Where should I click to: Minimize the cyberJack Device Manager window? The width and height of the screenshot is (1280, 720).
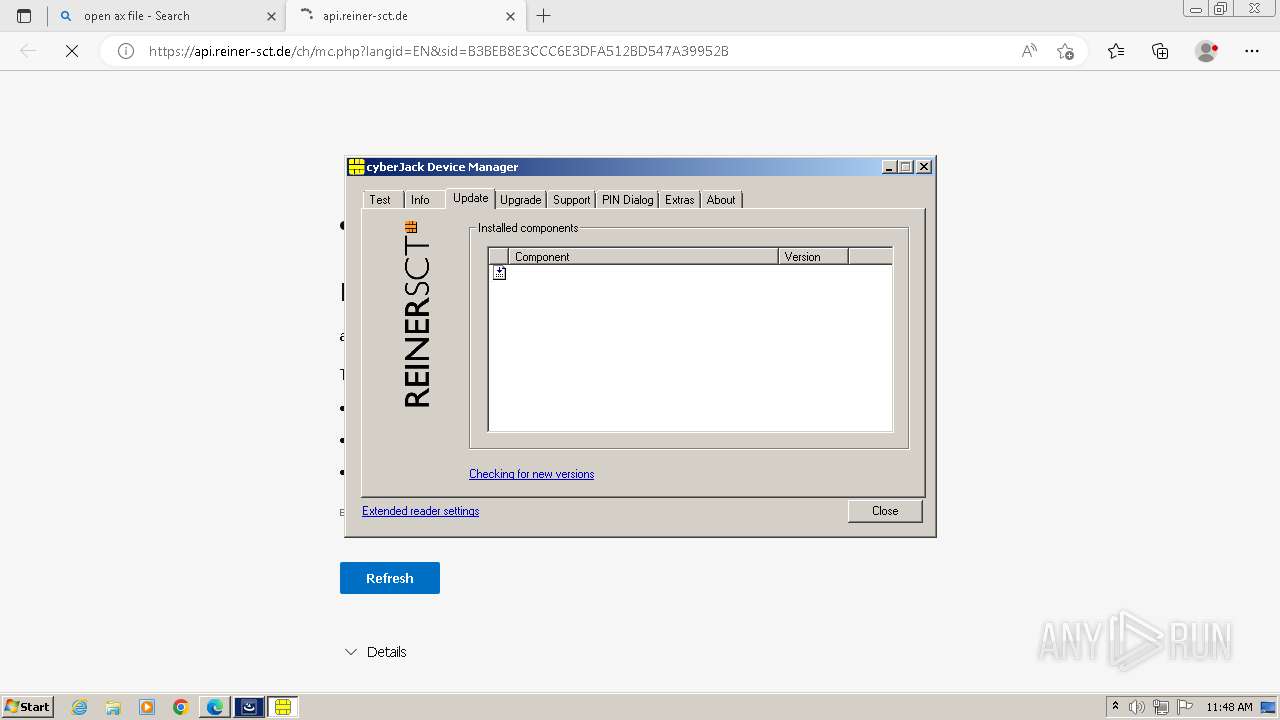(x=888, y=167)
